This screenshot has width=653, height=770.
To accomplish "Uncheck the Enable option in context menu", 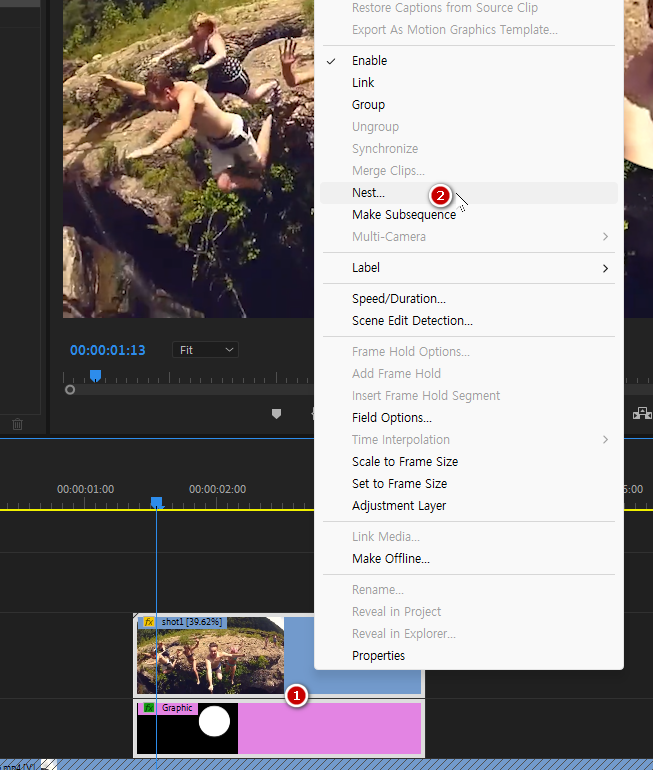I will (x=369, y=61).
